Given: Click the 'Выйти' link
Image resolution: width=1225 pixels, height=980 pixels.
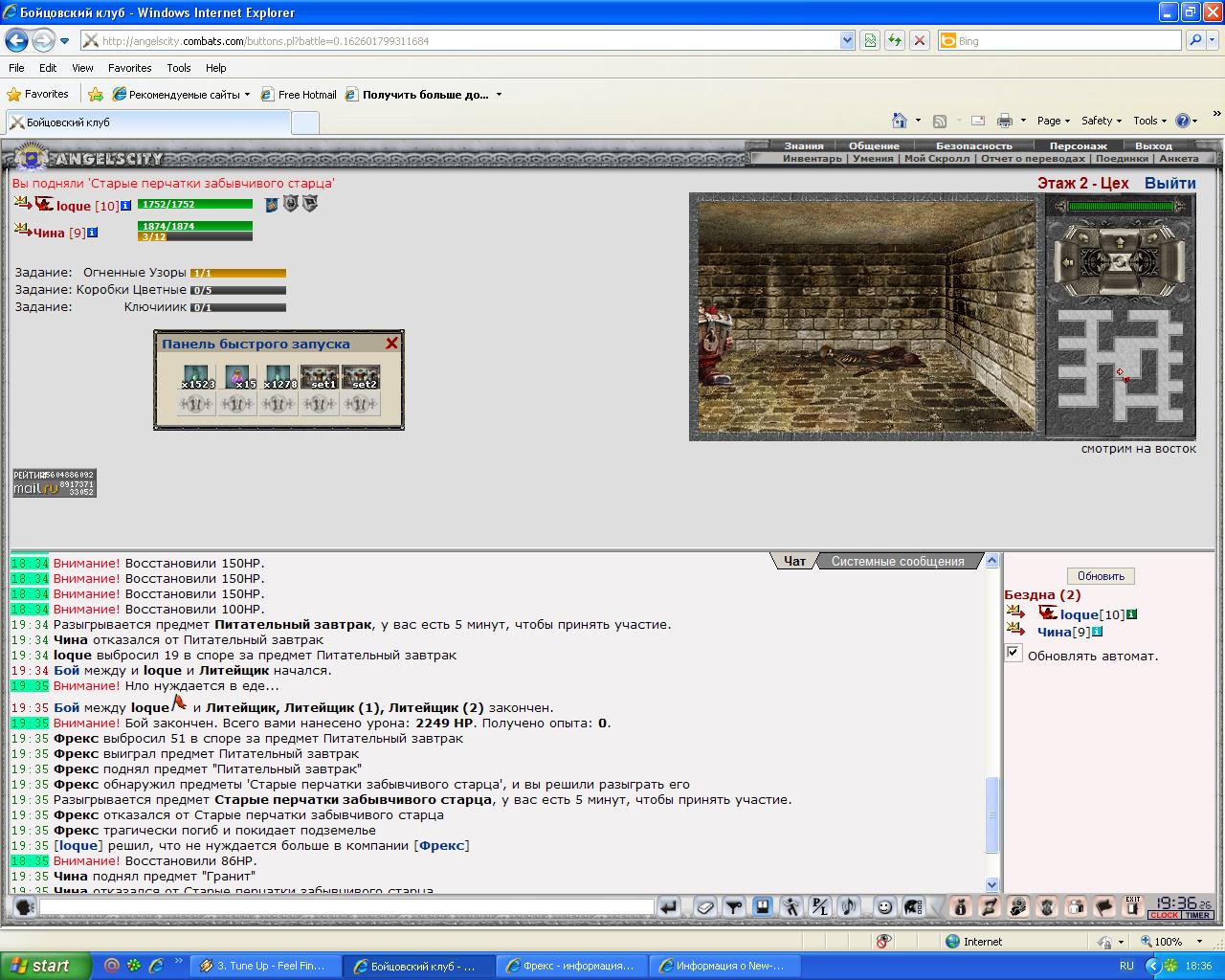Looking at the screenshot, I should (x=1169, y=183).
